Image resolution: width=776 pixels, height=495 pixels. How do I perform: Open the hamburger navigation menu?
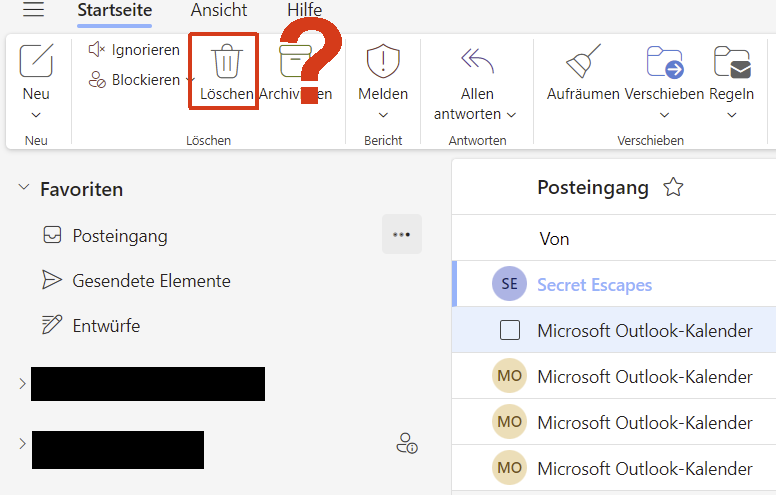click(34, 9)
